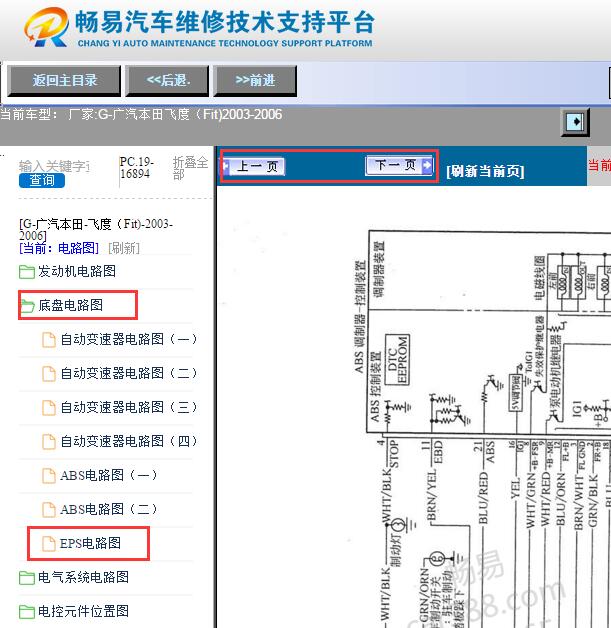This screenshot has width=611, height=628.
Task: Open ABS电路图（二） entry
Action: [109, 510]
